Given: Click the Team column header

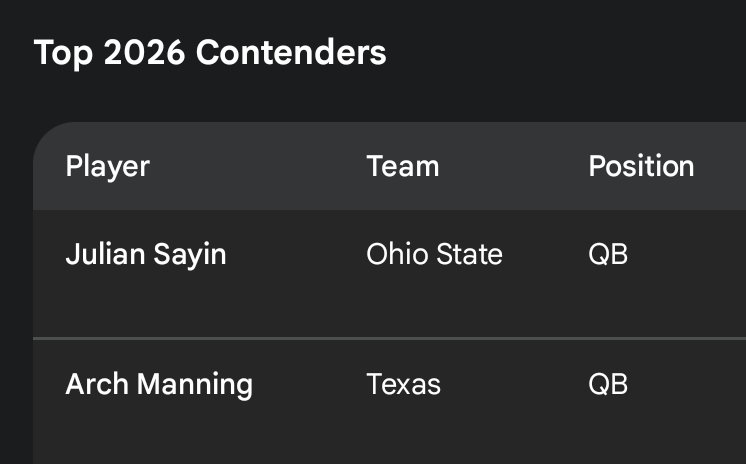Looking at the screenshot, I should [402, 166].
